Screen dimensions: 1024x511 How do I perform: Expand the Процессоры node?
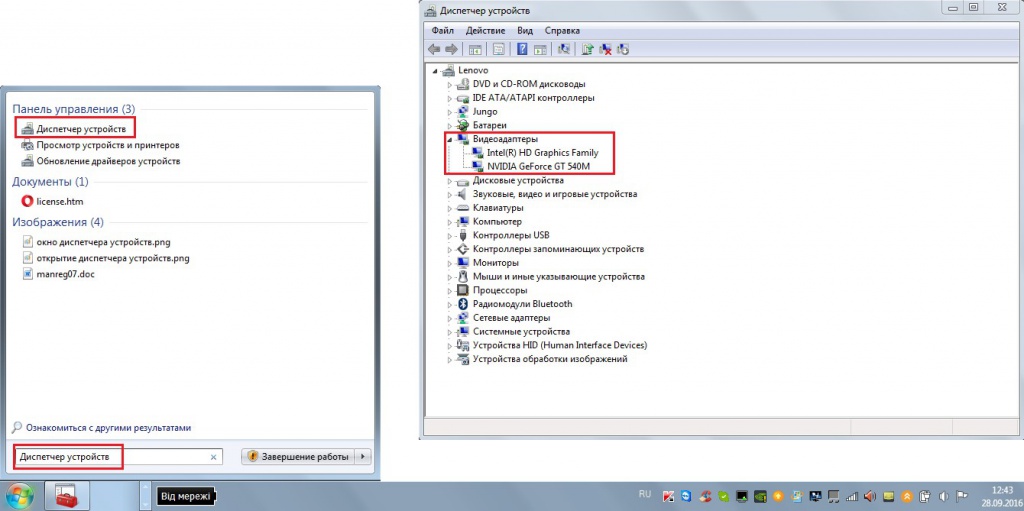pyautogui.click(x=449, y=290)
